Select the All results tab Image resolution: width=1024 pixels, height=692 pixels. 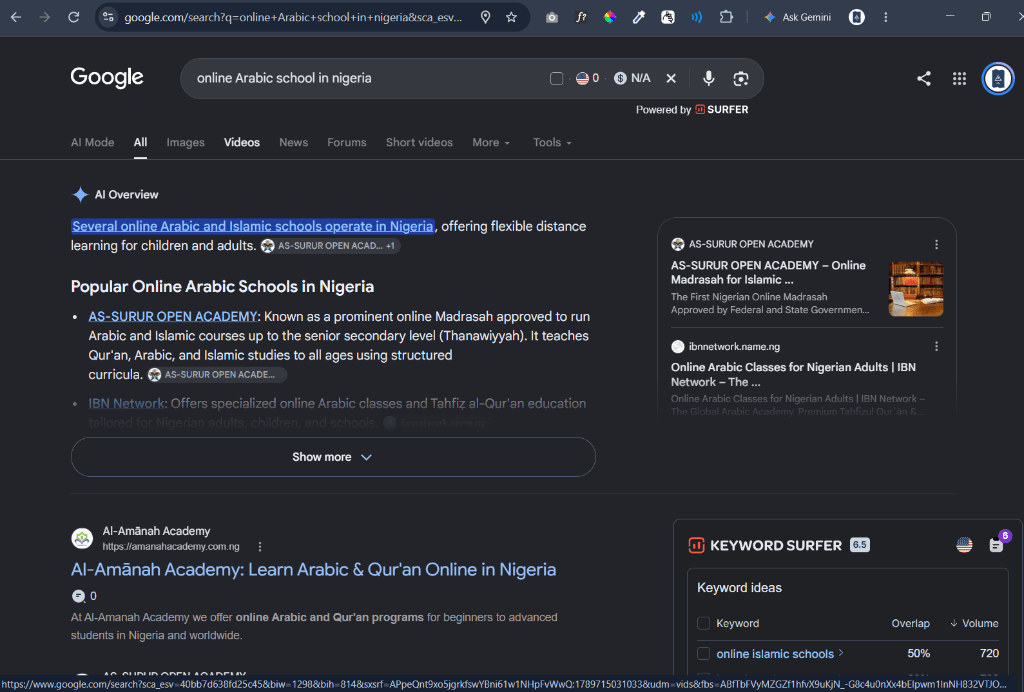click(140, 142)
